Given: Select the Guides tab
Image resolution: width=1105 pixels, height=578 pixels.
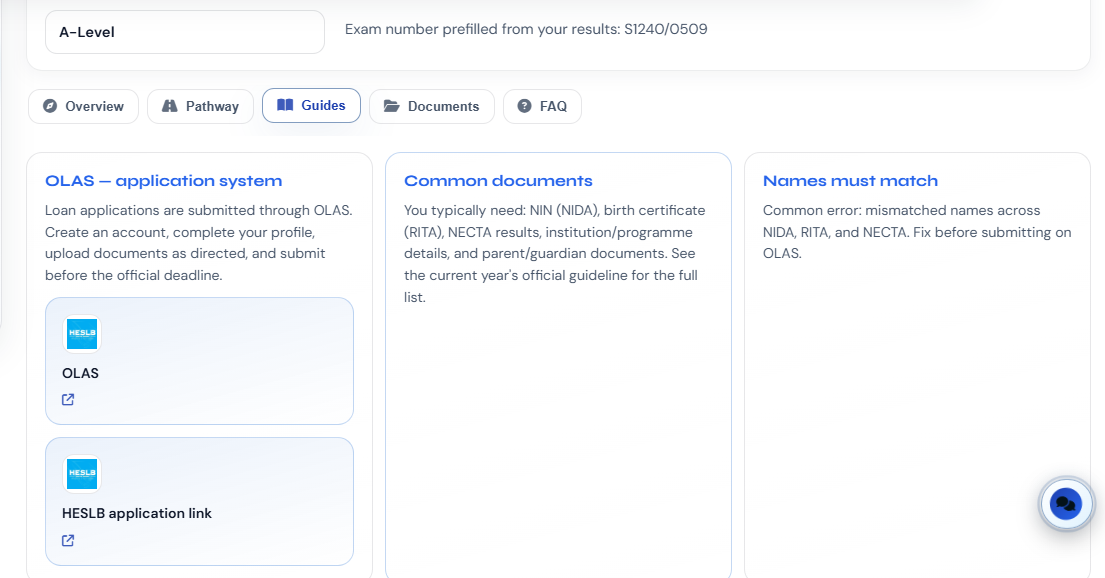Looking at the screenshot, I should [311, 106].
